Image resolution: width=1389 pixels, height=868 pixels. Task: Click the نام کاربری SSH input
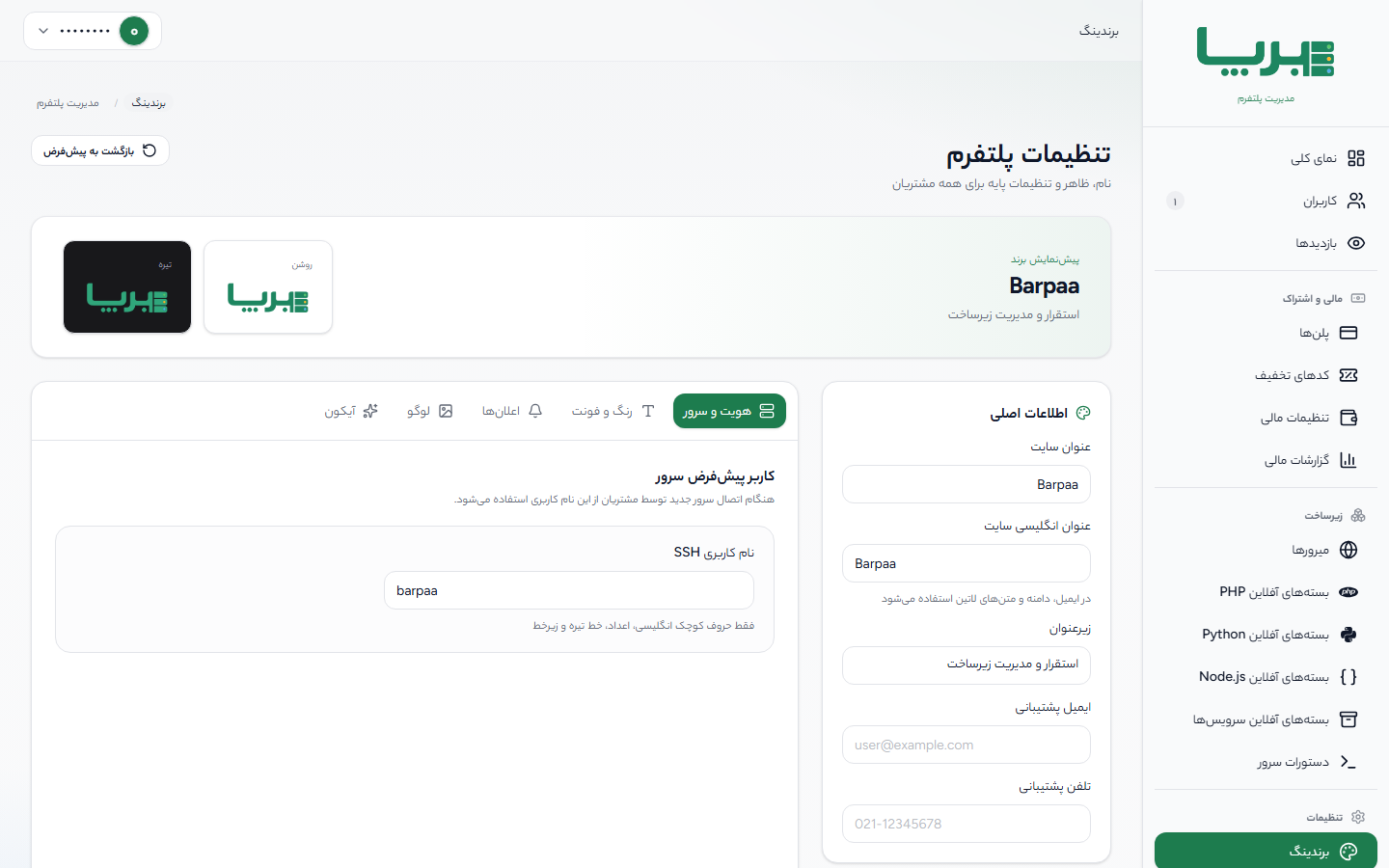tap(569, 590)
